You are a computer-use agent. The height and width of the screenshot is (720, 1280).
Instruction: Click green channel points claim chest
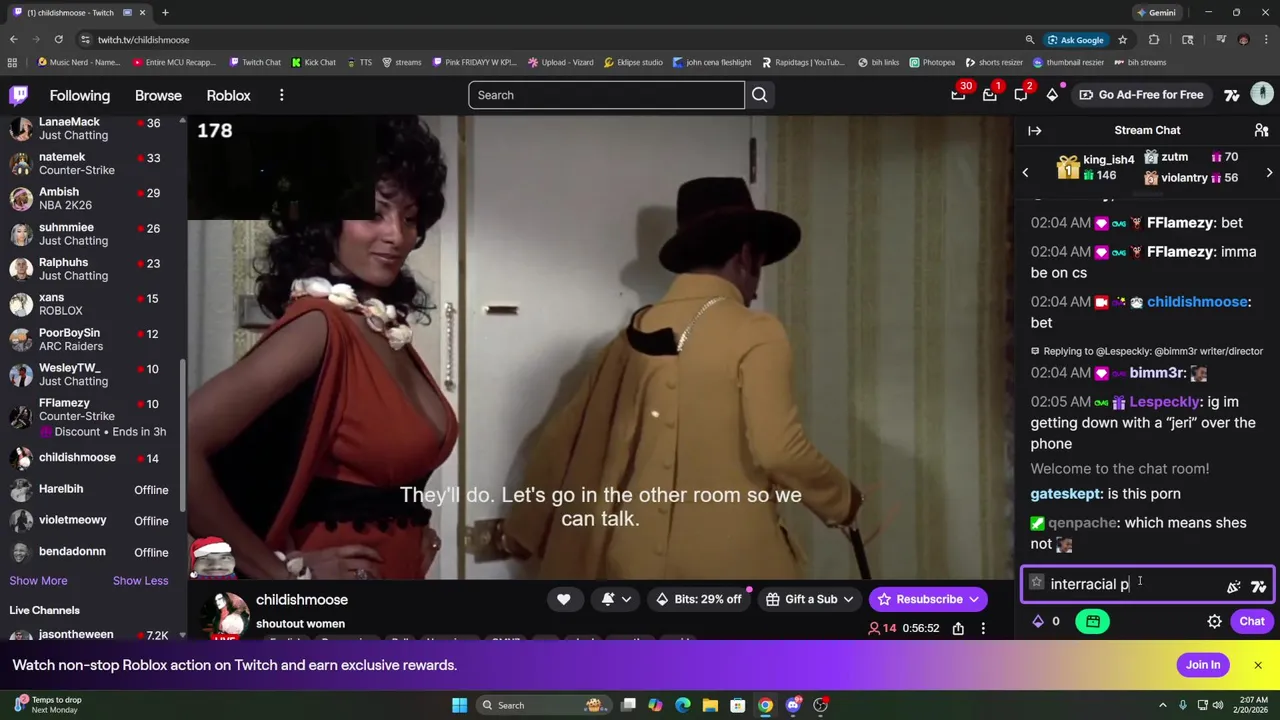(x=1092, y=621)
